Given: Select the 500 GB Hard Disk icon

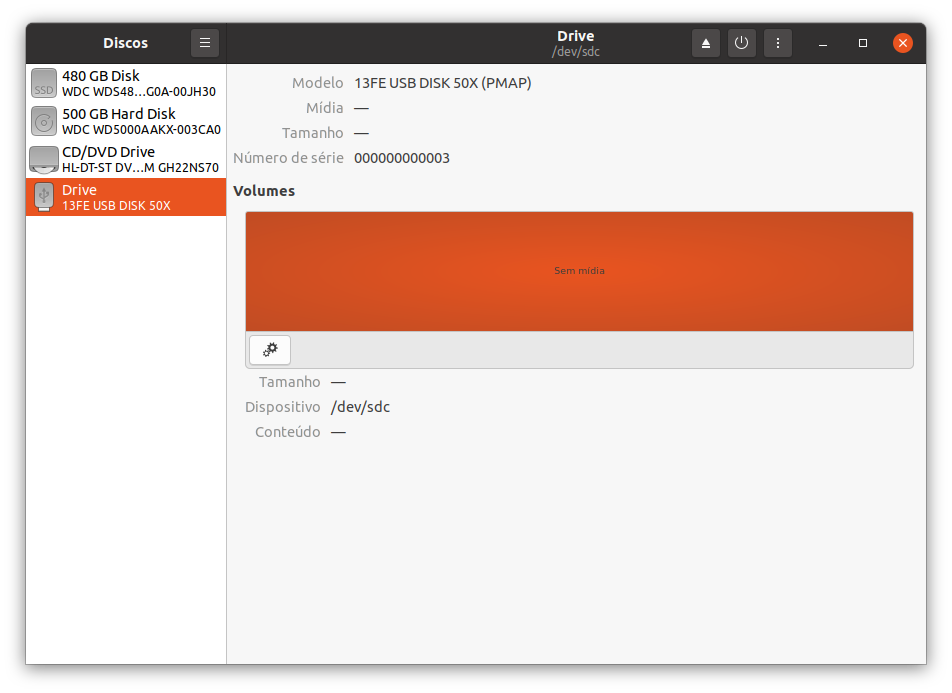Looking at the screenshot, I should click(44, 121).
